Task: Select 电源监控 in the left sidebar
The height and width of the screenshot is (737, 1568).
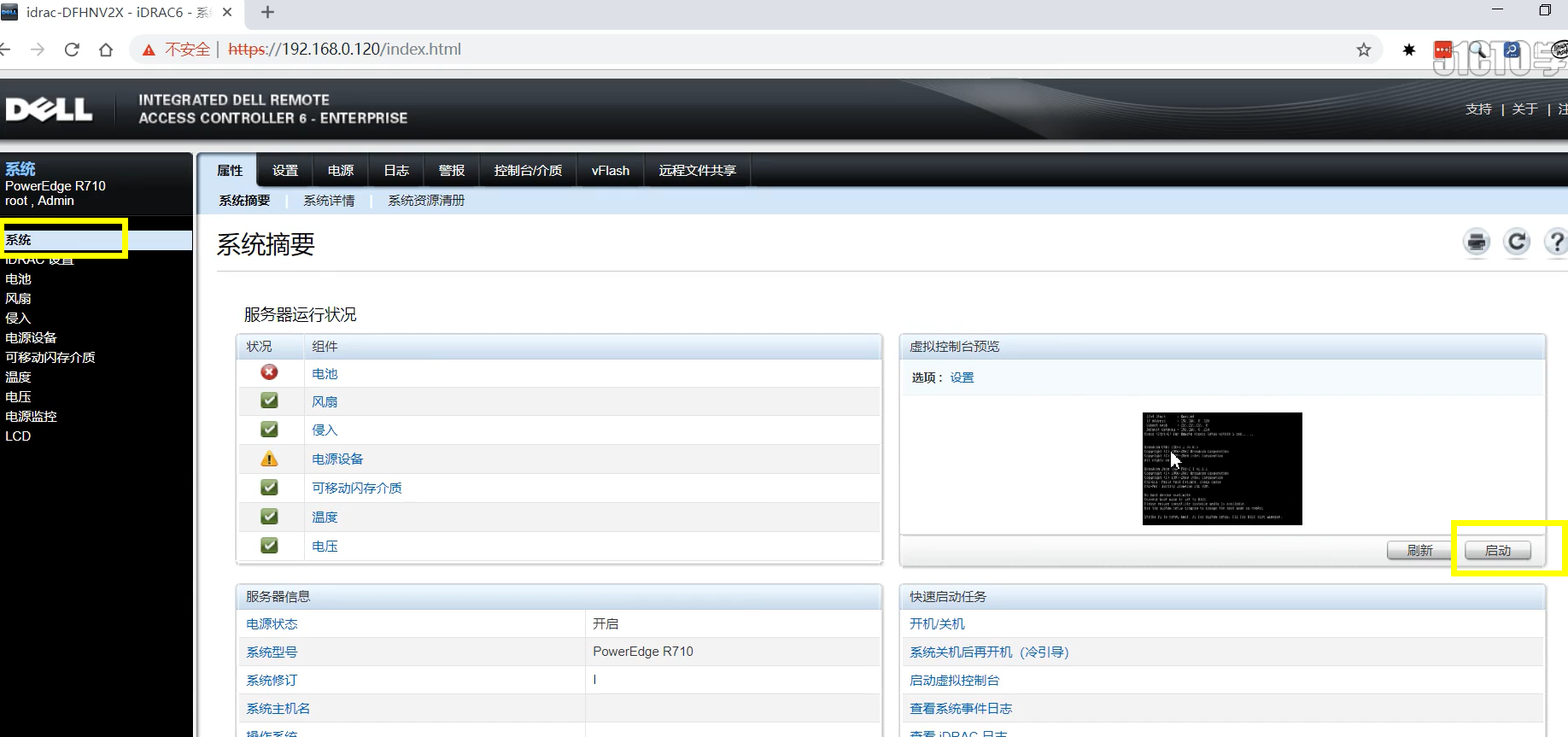Action: 31,417
